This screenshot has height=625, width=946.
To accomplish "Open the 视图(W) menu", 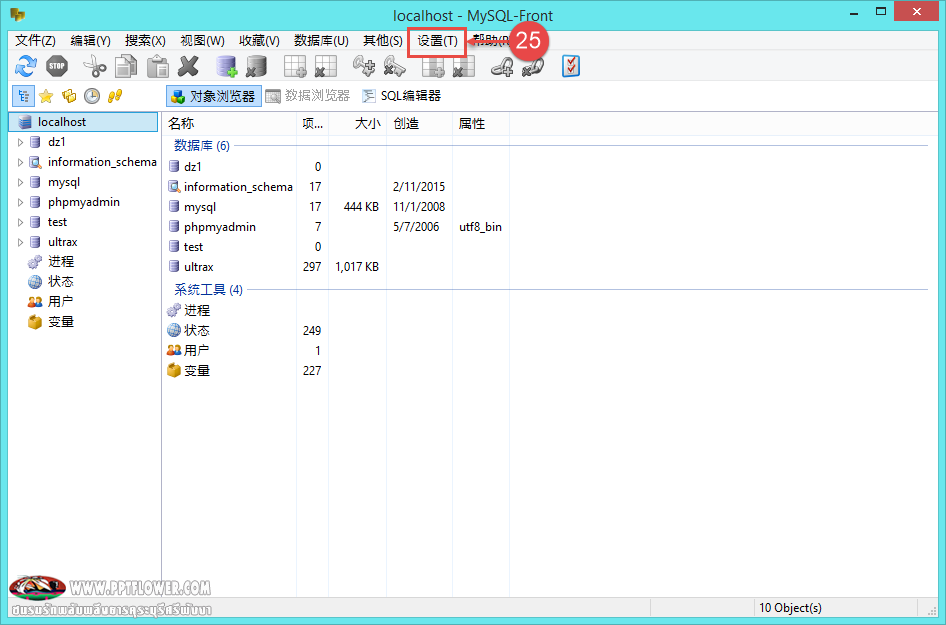I will click(x=202, y=40).
